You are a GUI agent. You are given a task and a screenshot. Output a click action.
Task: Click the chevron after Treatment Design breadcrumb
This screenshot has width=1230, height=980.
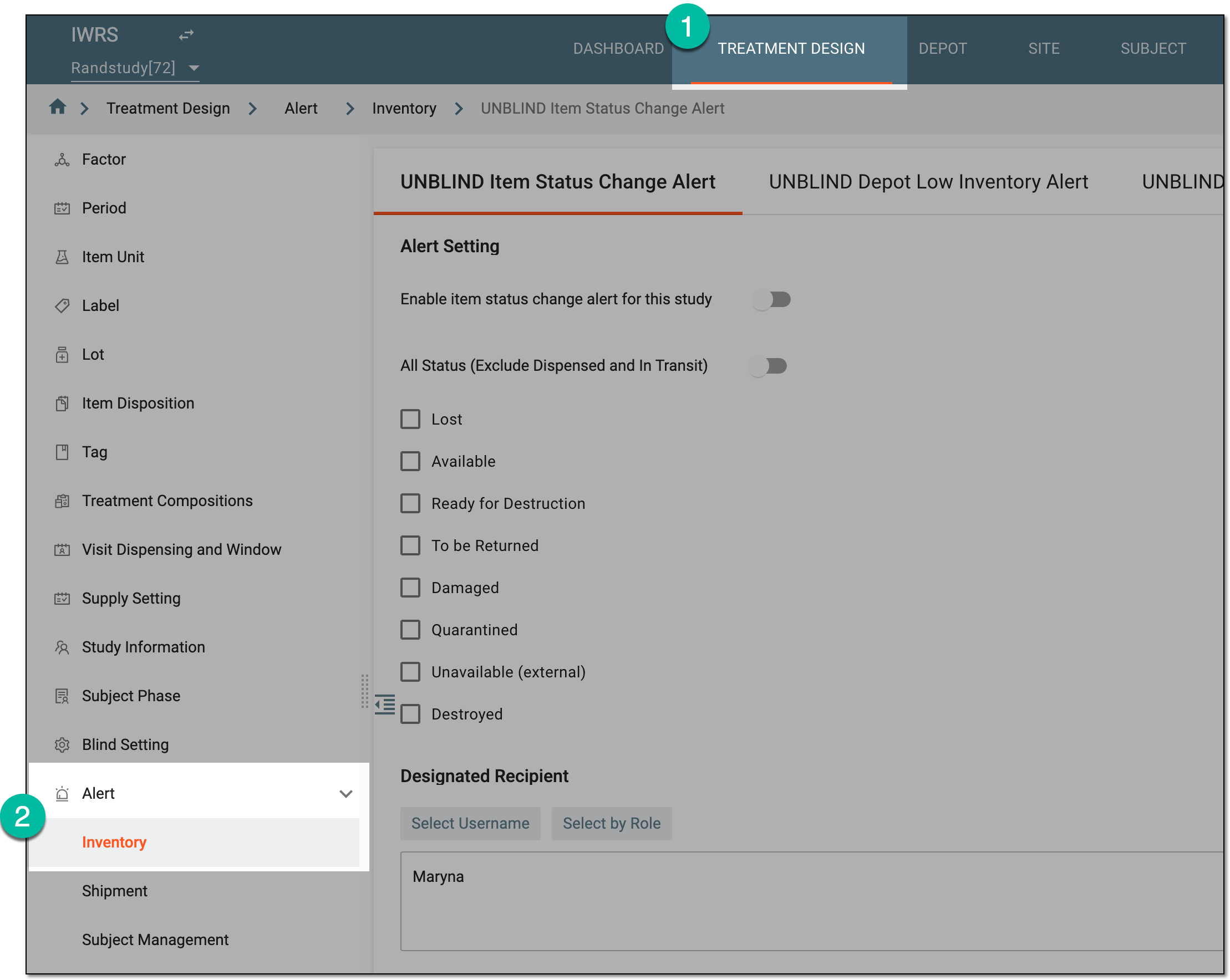click(x=253, y=108)
